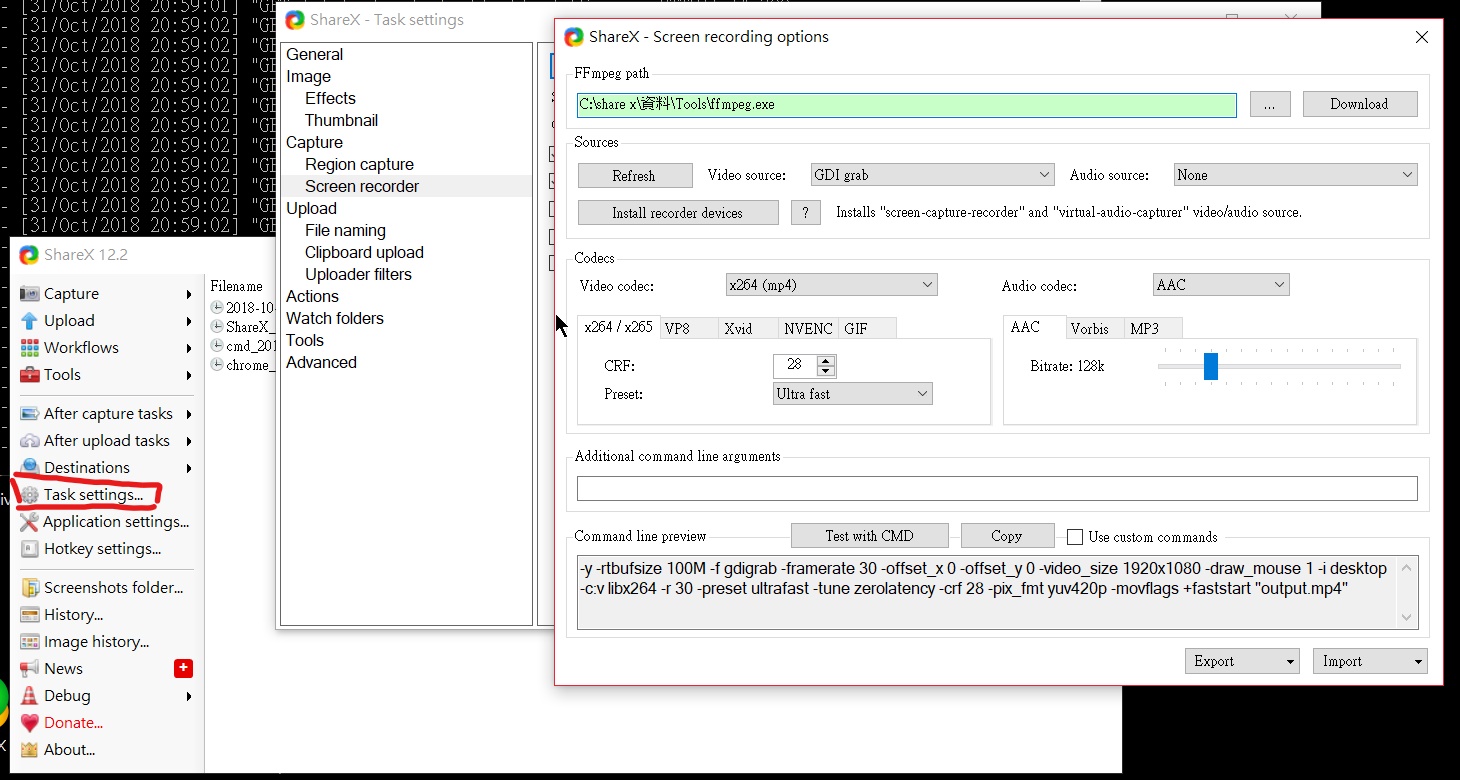Open the Video codec dropdown
Screen dimensions: 1460x780
coord(831,285)
